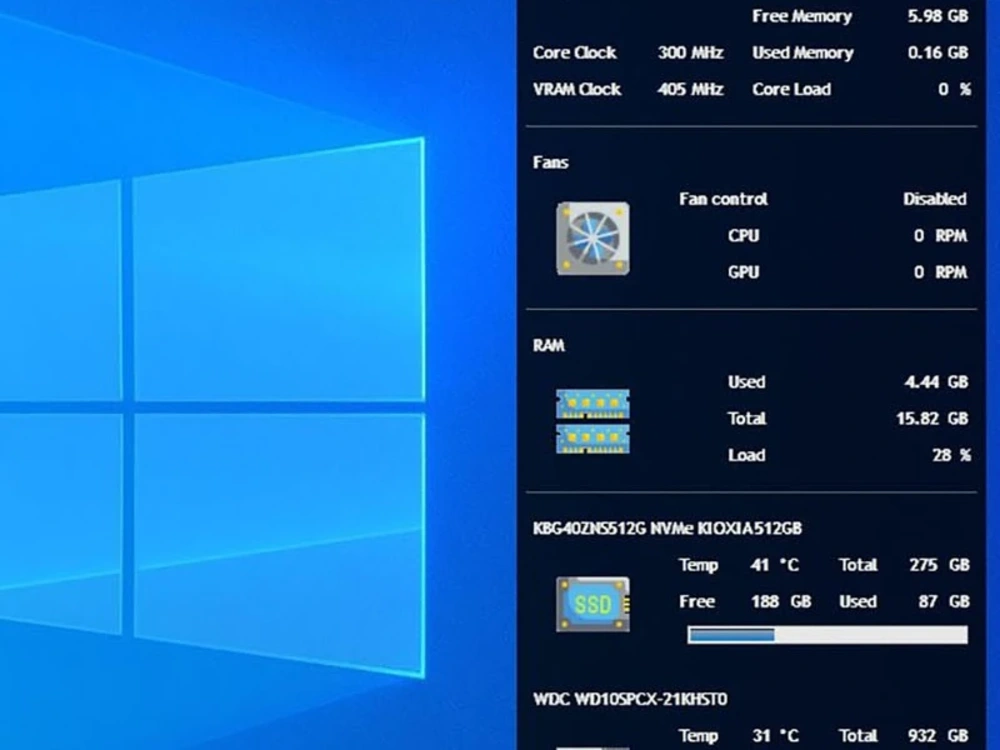Click the CPU fan '0 RPM' value

point(940,236)
